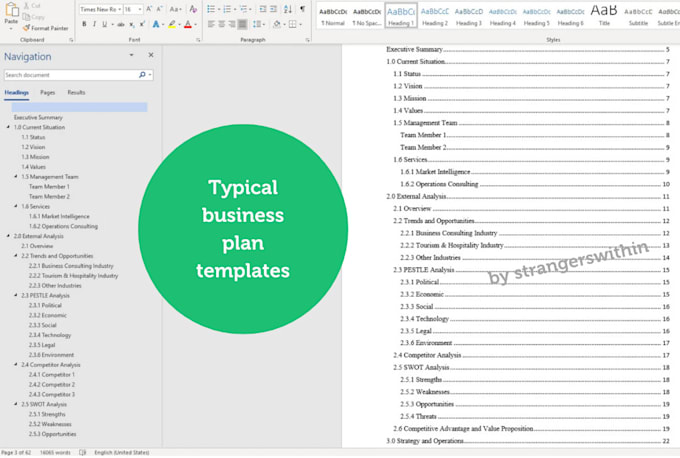Click Page 3 of 62 indicator
This screenshot has width=680, height=458.
[x=16, y=452]
